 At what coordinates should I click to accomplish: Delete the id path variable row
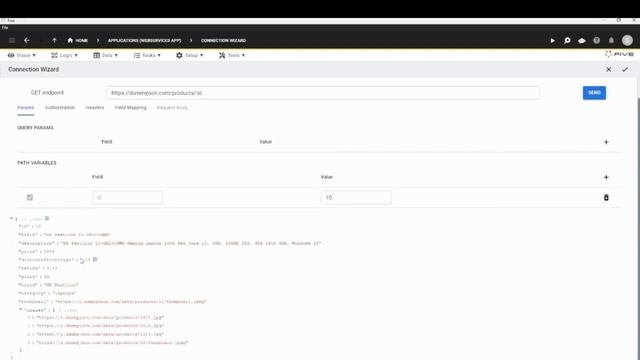click(606, 198)
